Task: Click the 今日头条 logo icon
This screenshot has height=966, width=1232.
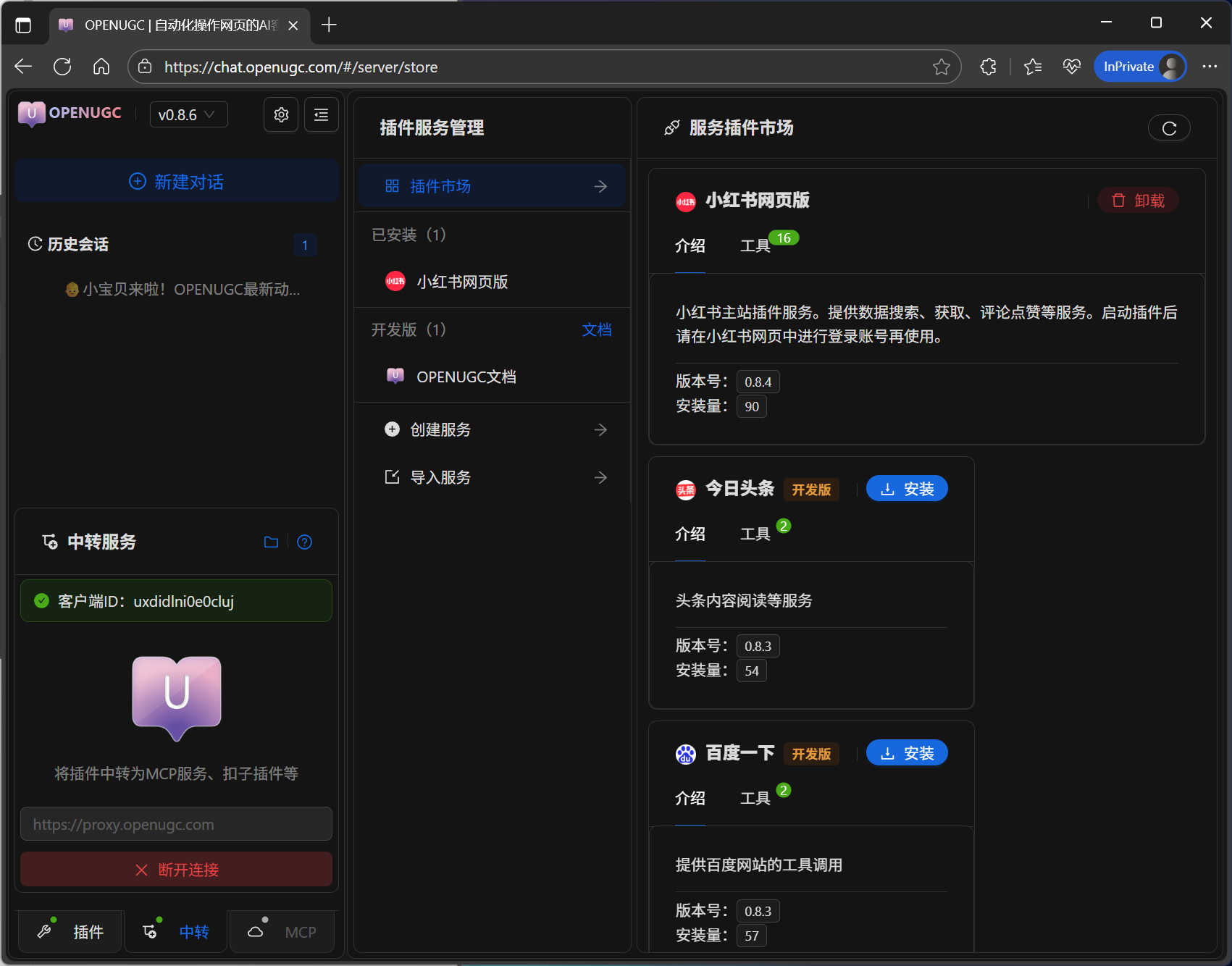Action: click(x=686, y=490)
